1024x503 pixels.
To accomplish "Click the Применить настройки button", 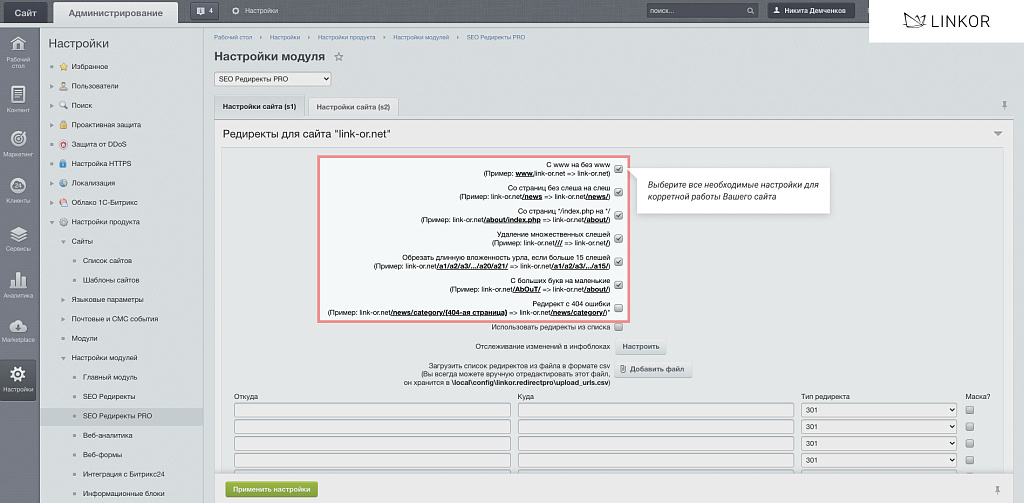I will pyautogui.click(x=271, y=489).
